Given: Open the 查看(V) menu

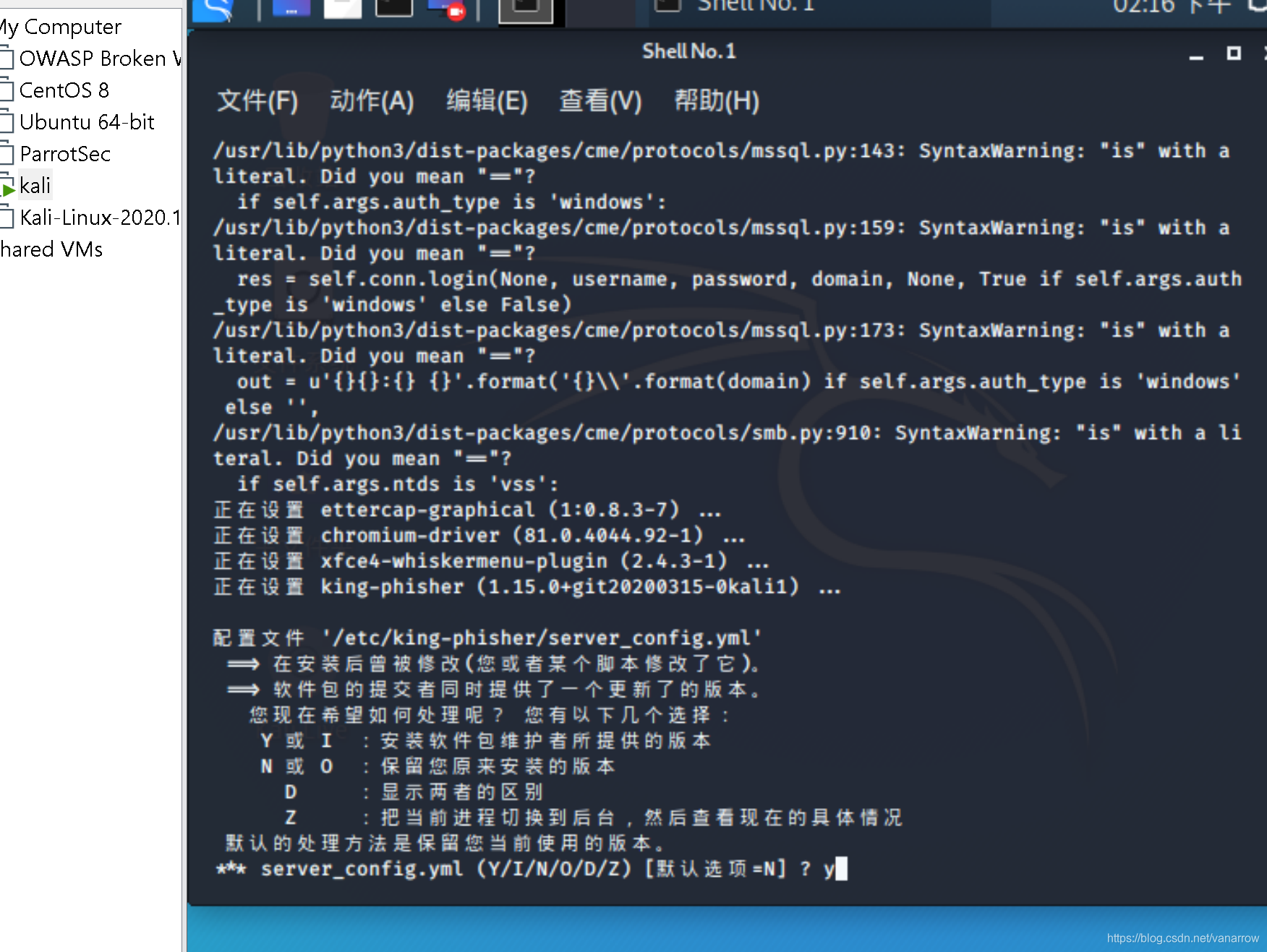Looking at the screenshot, I should [599, 101].
